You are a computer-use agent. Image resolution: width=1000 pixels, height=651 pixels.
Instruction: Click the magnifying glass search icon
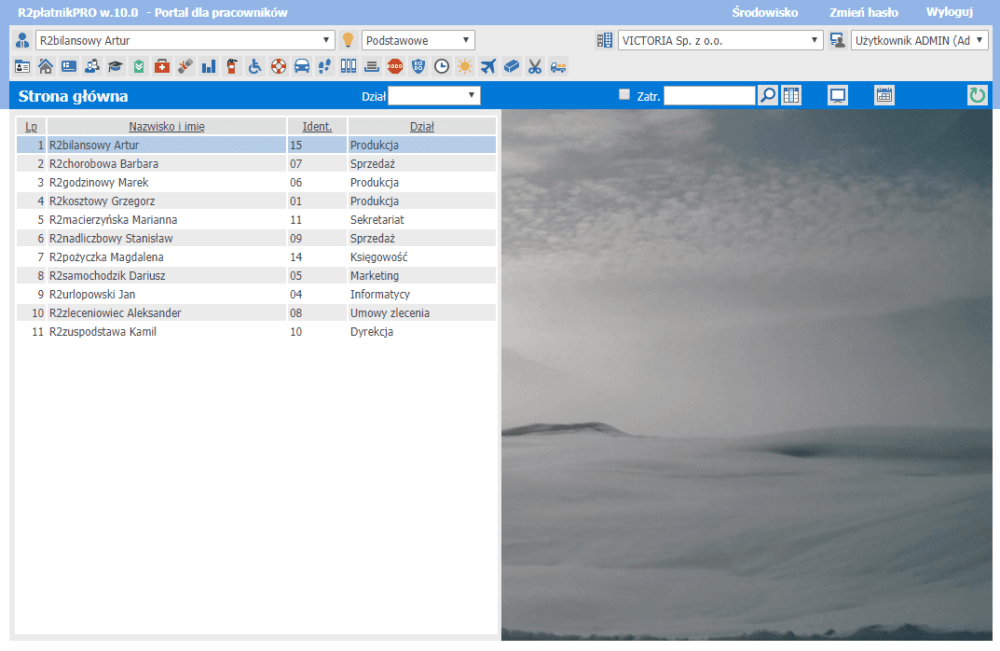[767, 96]
